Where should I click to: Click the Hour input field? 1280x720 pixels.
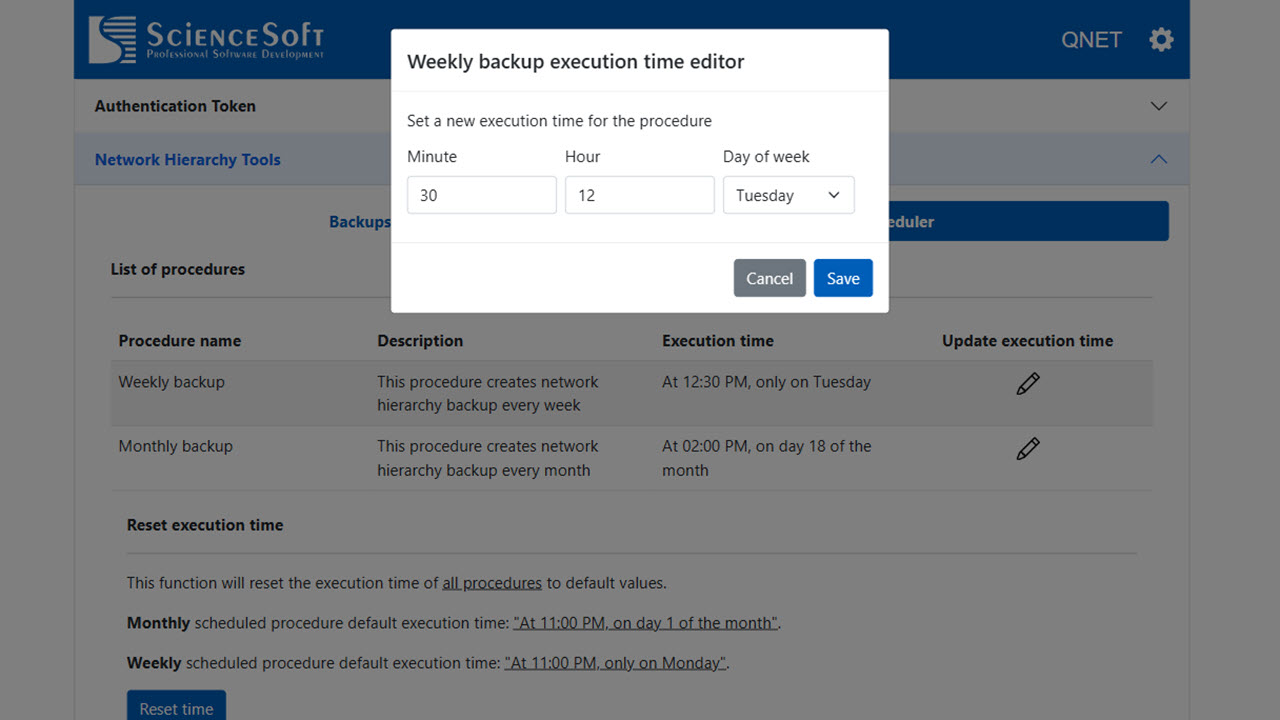(x=640, y=195)
